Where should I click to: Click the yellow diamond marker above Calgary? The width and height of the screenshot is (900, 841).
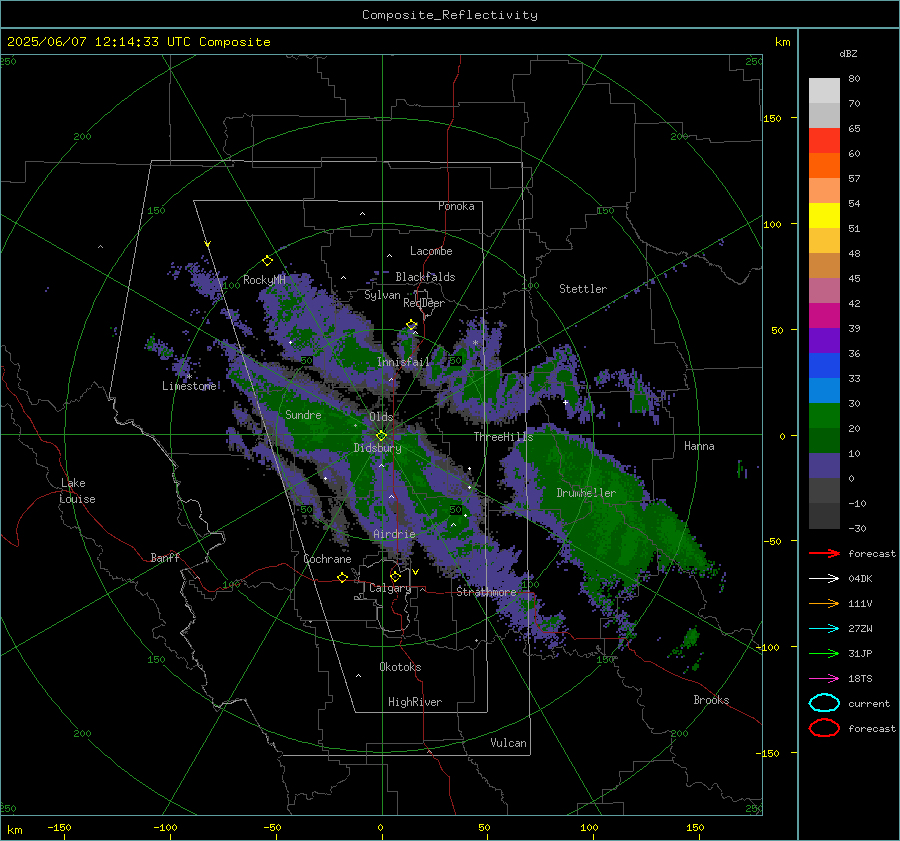click(x=395, y=576)
